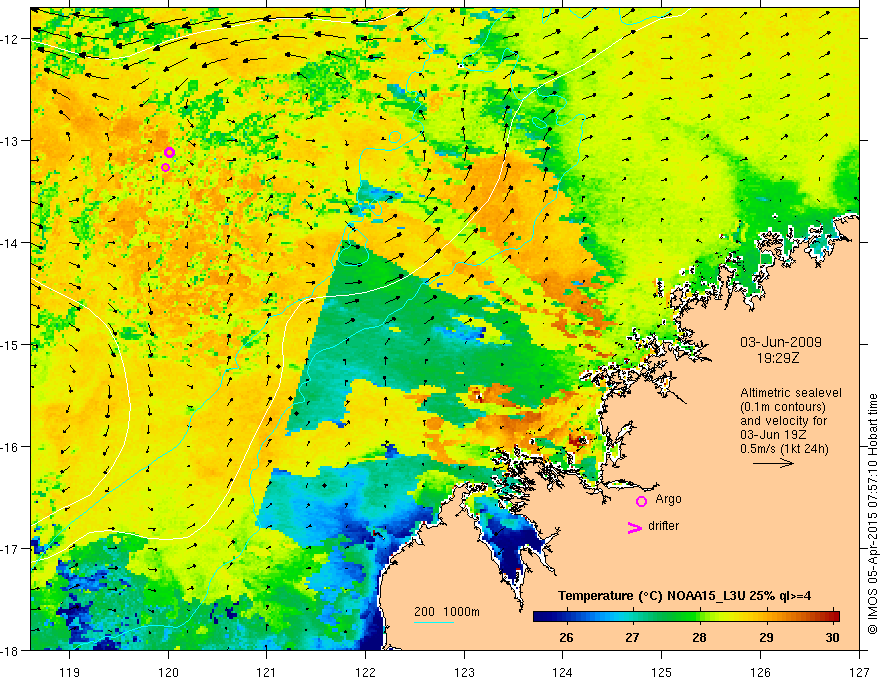Click the vertical '© IMOS 05-Apr-2015 07:57:10 Hobart time' credit

pyautogui.click(x=872, y=514)
